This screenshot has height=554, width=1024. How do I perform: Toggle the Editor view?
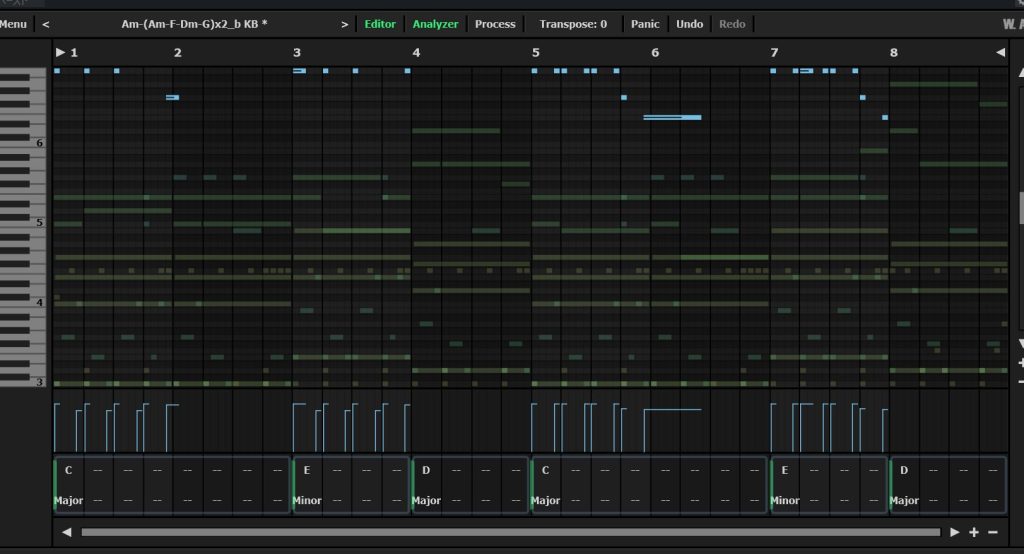click(x=379, y=24)
